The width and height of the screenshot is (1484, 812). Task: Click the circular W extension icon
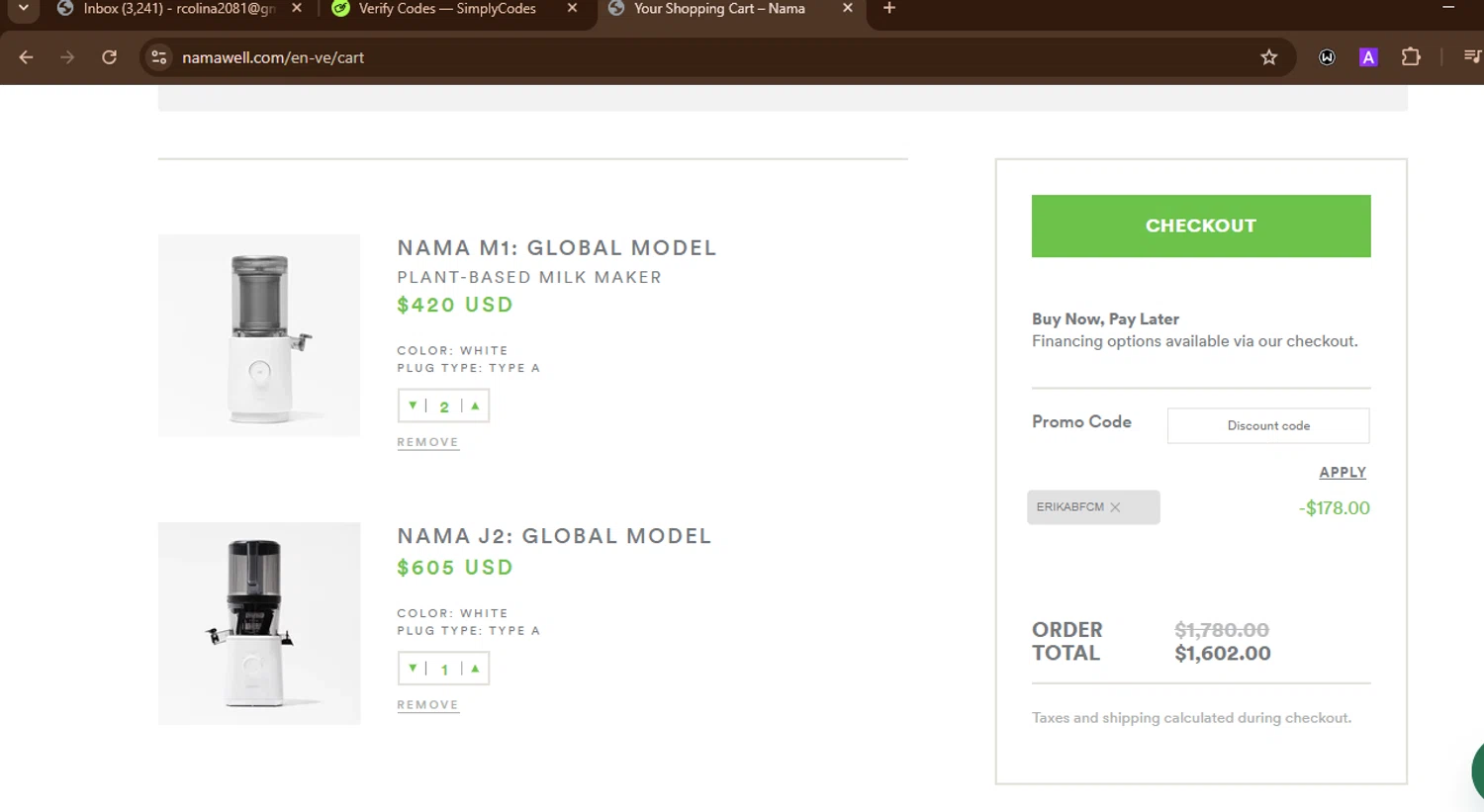[x=1327, y=57]
